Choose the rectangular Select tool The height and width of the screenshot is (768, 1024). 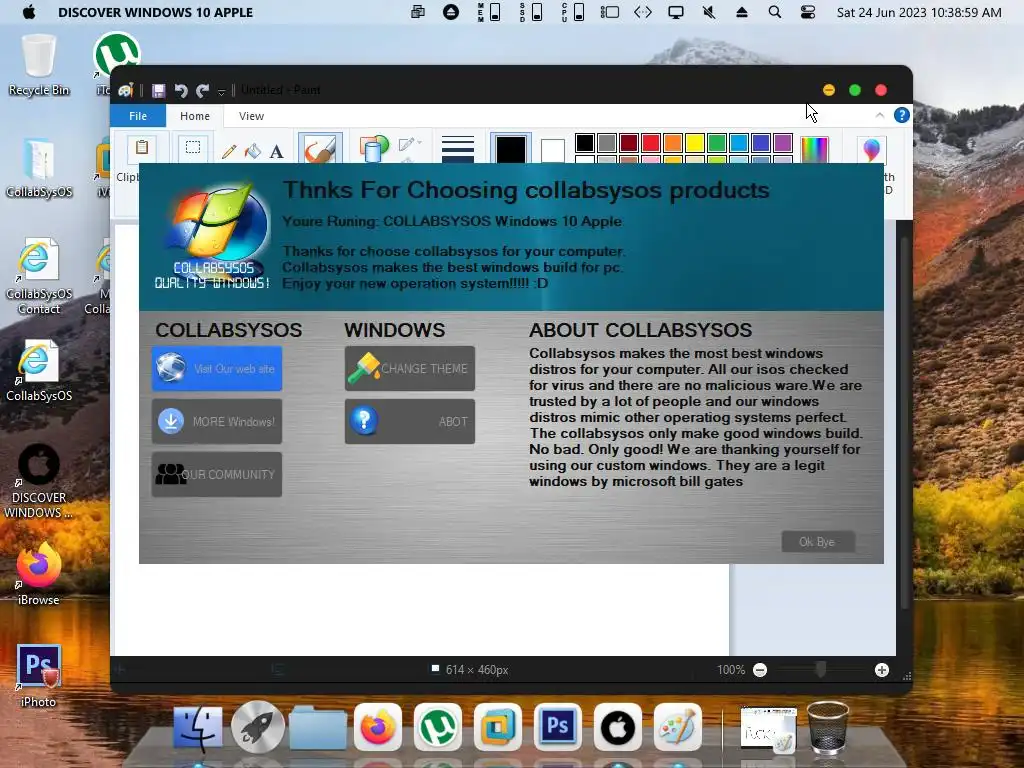(193, 147)
